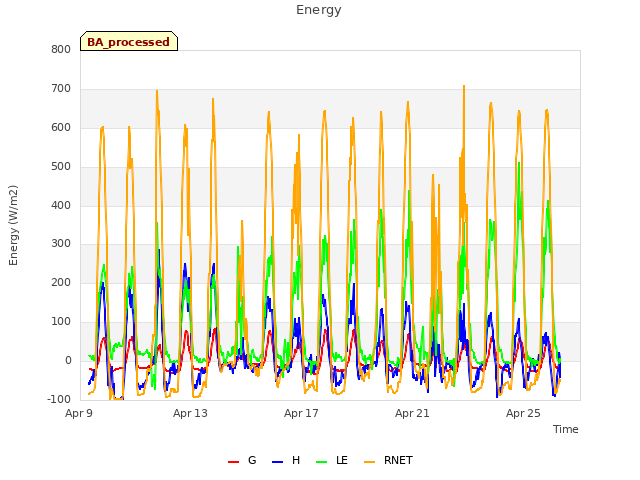This screenshot has width=640, height=480.
Task: Click the RNET legend entry
Action: click(x=388, y=460)
